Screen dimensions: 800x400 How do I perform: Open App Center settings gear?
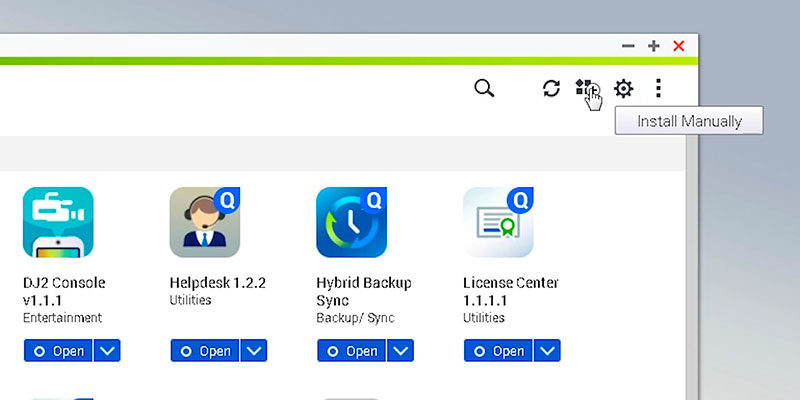(623, 89)
